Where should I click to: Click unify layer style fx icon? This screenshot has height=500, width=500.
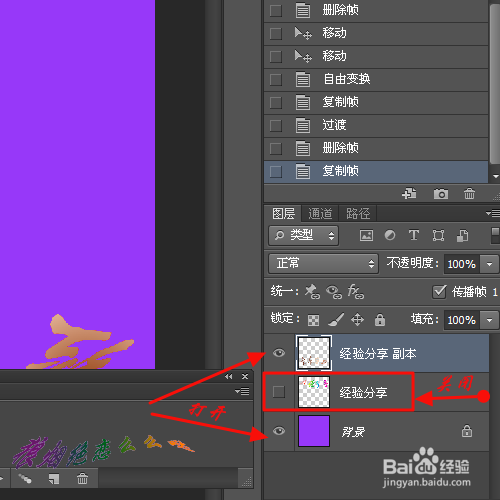[x=356, y=292]
